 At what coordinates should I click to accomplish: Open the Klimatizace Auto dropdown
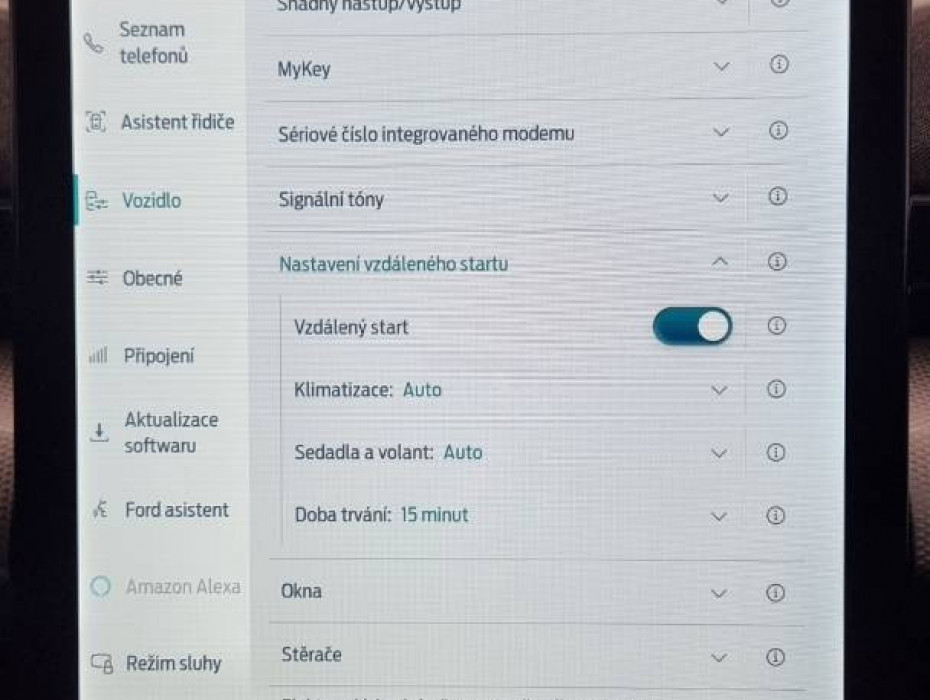point(719,390)
